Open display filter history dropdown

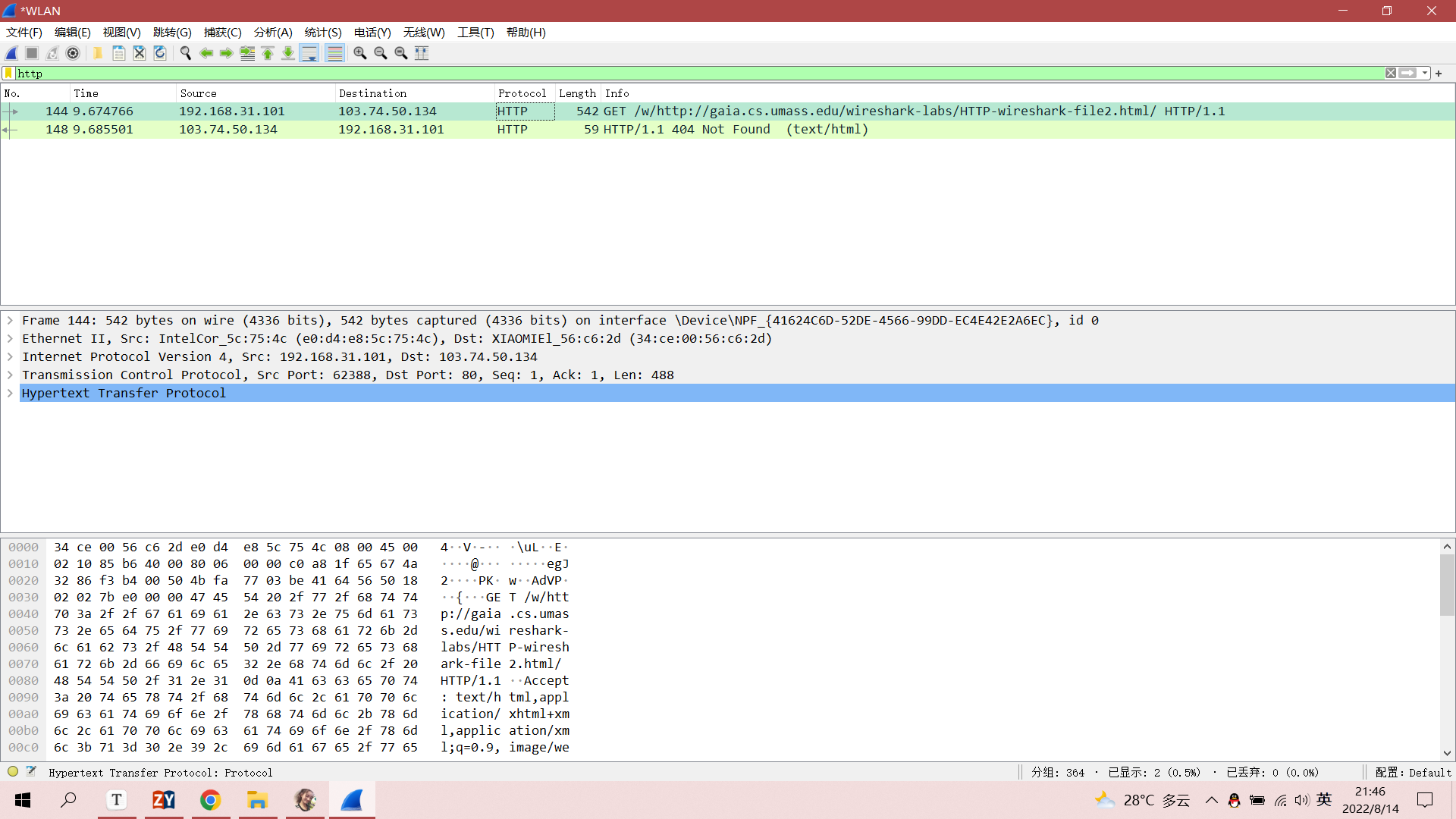pos(1425,74)
